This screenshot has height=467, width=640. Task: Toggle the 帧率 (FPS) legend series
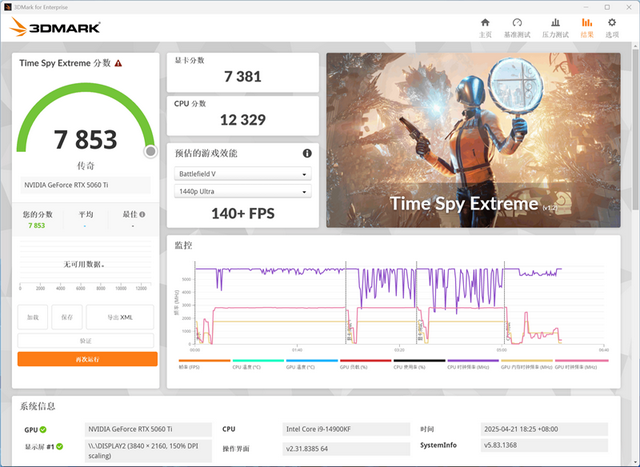(x=204, y=364)
